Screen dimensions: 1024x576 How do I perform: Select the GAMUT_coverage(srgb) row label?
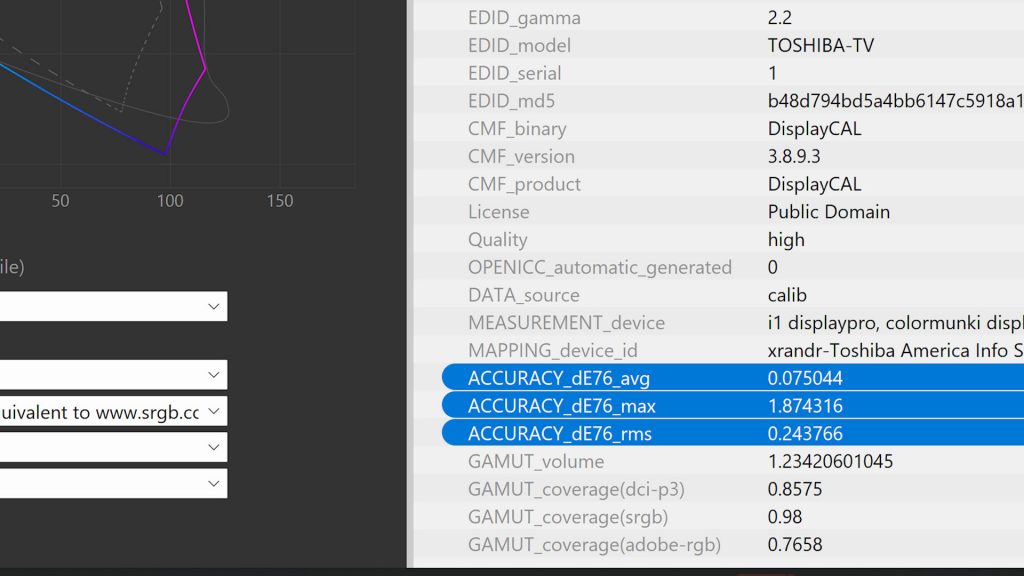click(x=568, y=517)
